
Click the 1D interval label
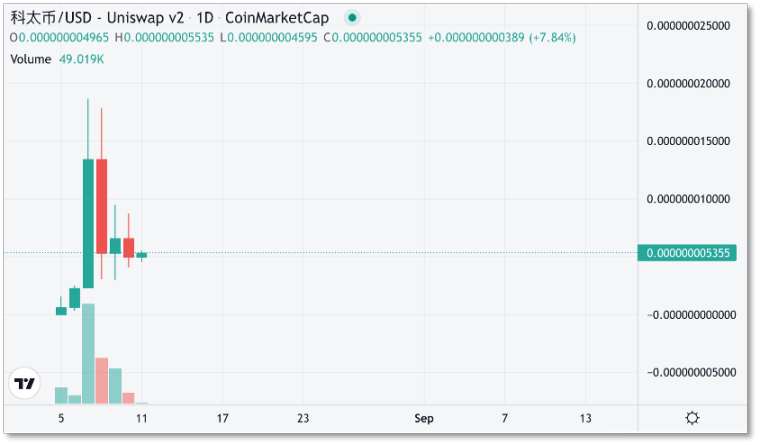pyautogui.click(x=205, y=18)
